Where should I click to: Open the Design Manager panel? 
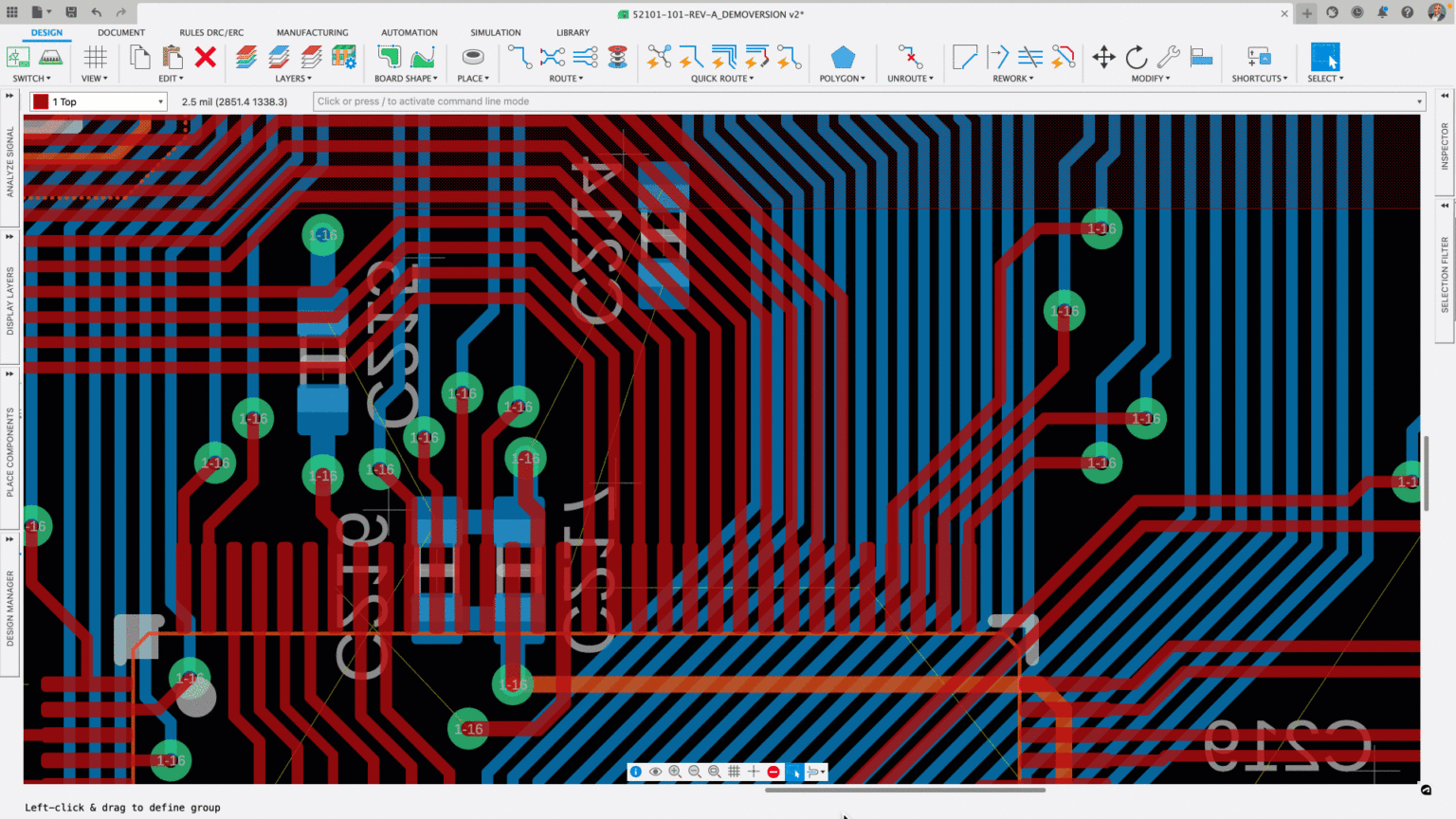10,608
